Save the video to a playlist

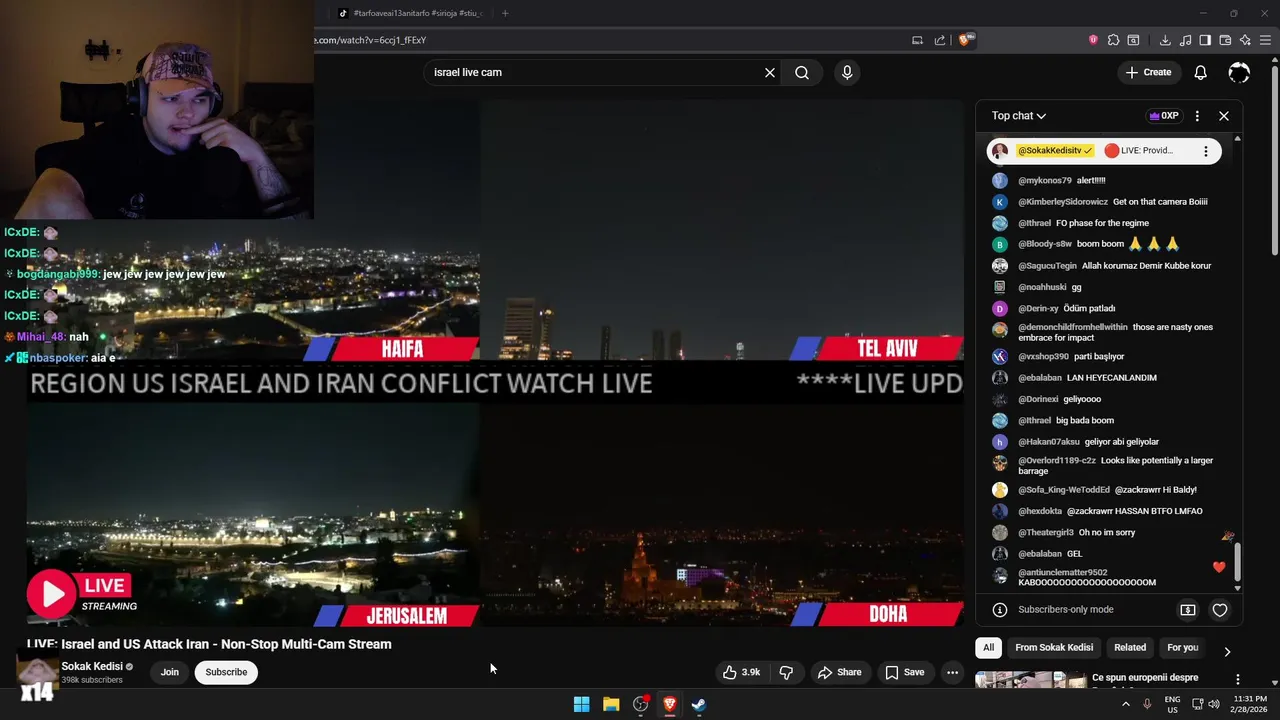coord(904,672)
